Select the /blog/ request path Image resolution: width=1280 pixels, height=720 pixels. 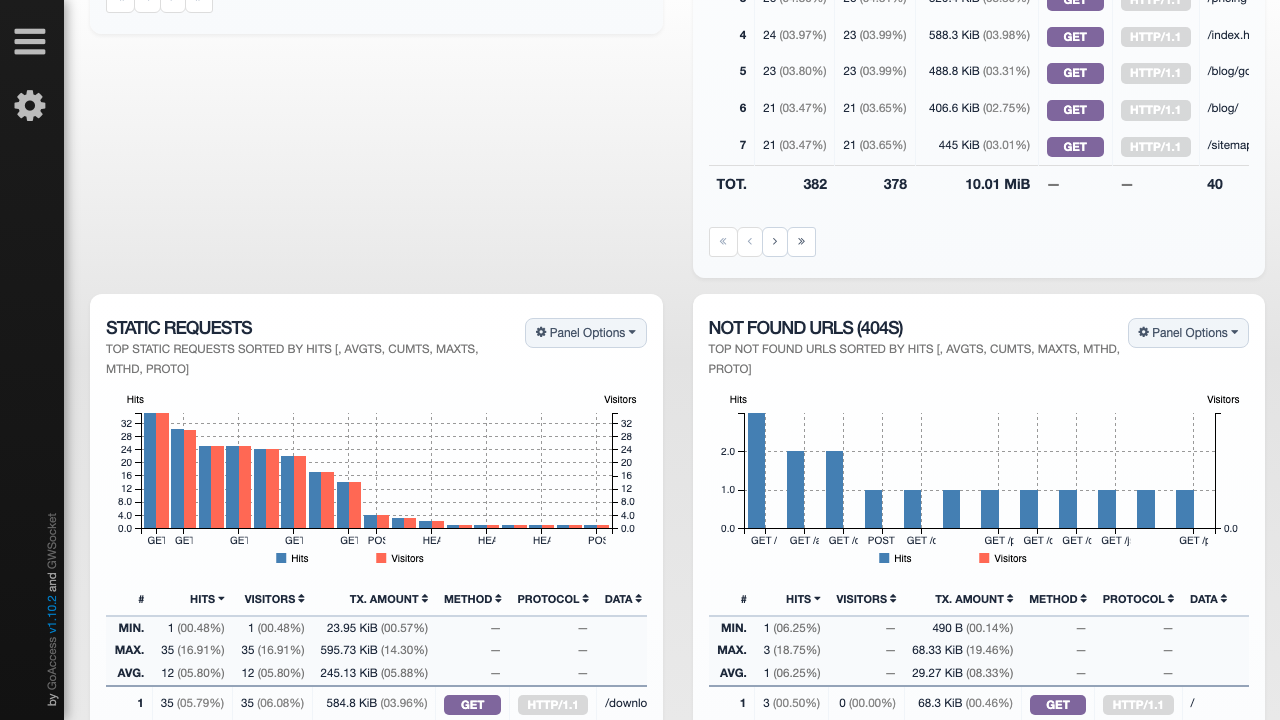tap(1223, 108)
